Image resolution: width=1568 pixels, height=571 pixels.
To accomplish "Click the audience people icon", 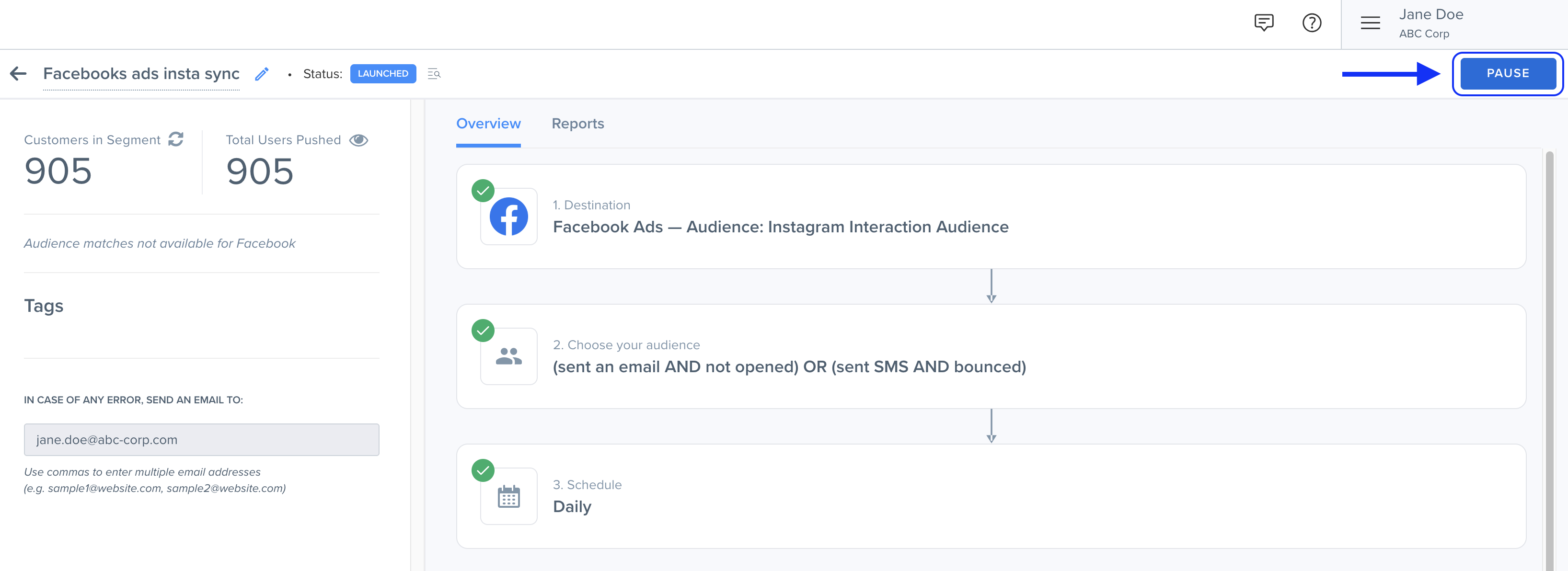I will (x=508, y=357).
